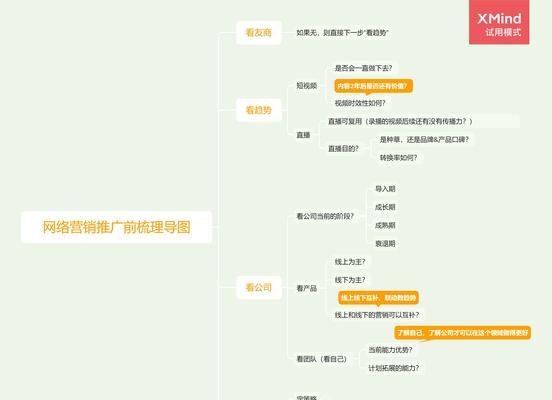Select the 看友商 main branch node
Screen dimensions: 552x400
pyautogui.click(x=259, y=33)
